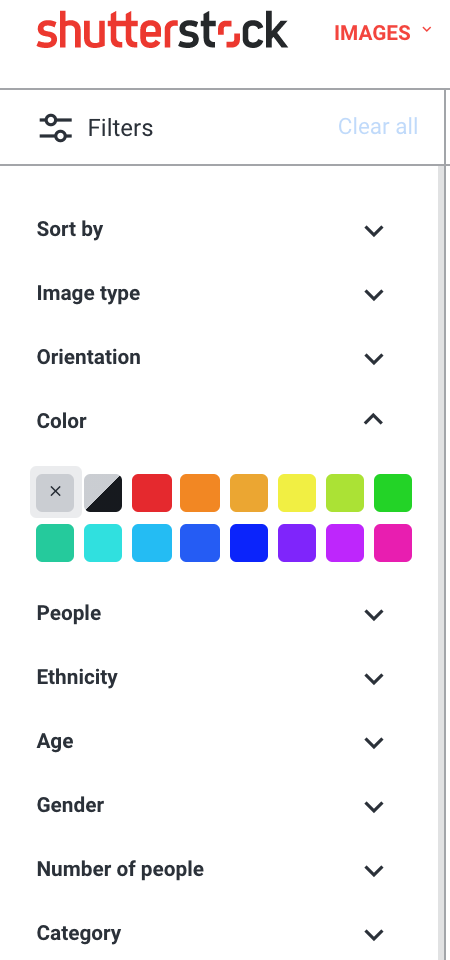Click the Shutterstock logo
This screenshot has width=450, height=960.
click(x=162, y=31)
